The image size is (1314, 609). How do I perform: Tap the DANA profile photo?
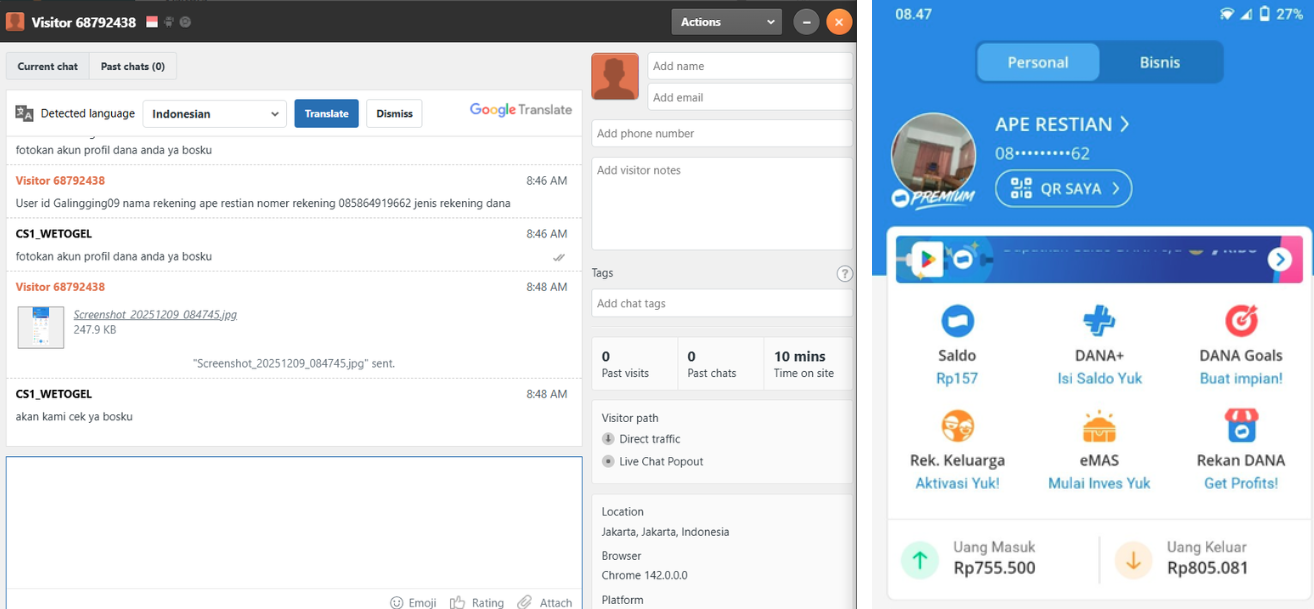click(x=933, y=155)
